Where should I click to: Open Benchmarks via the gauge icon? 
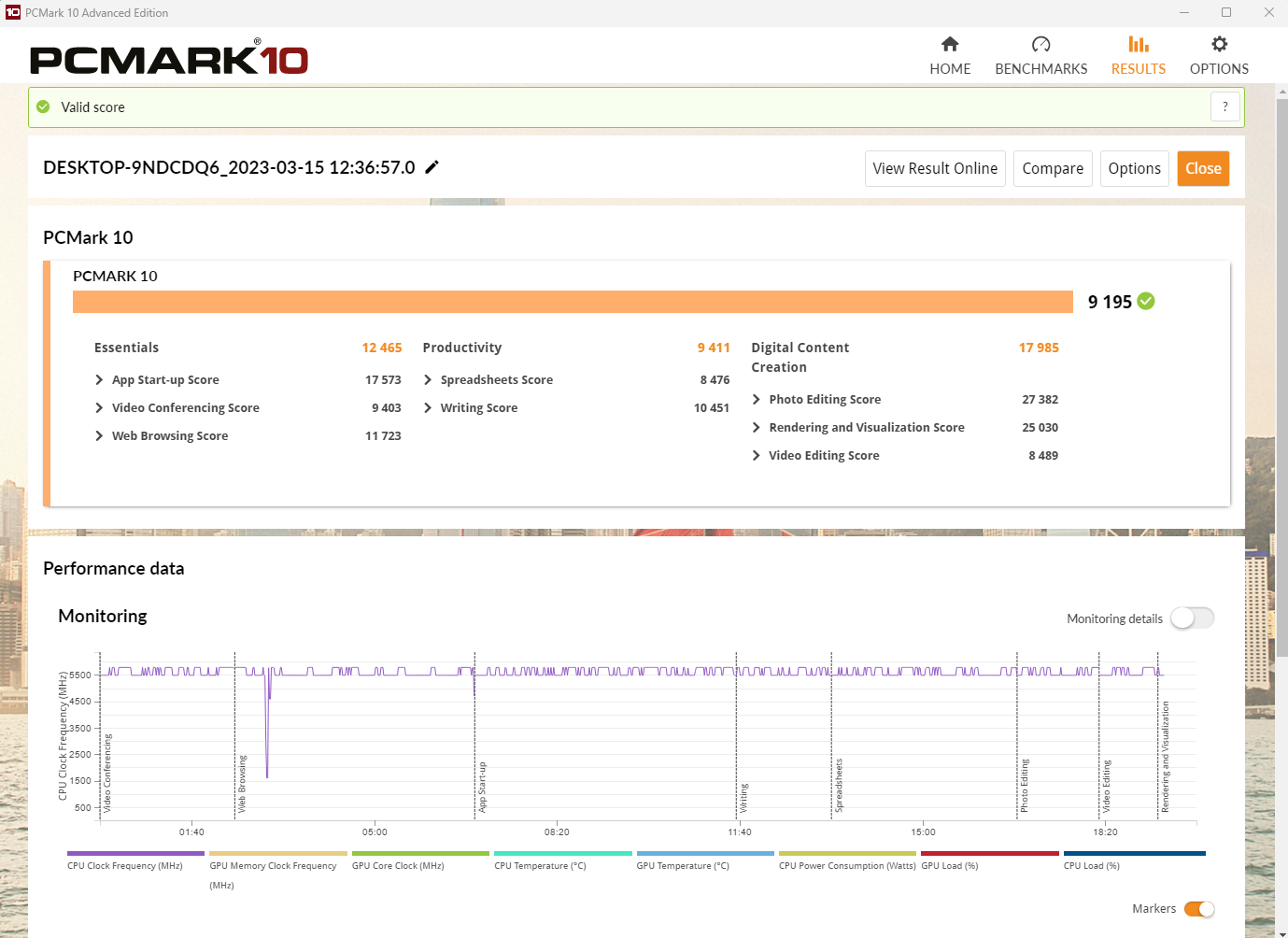pos(1040,44)
